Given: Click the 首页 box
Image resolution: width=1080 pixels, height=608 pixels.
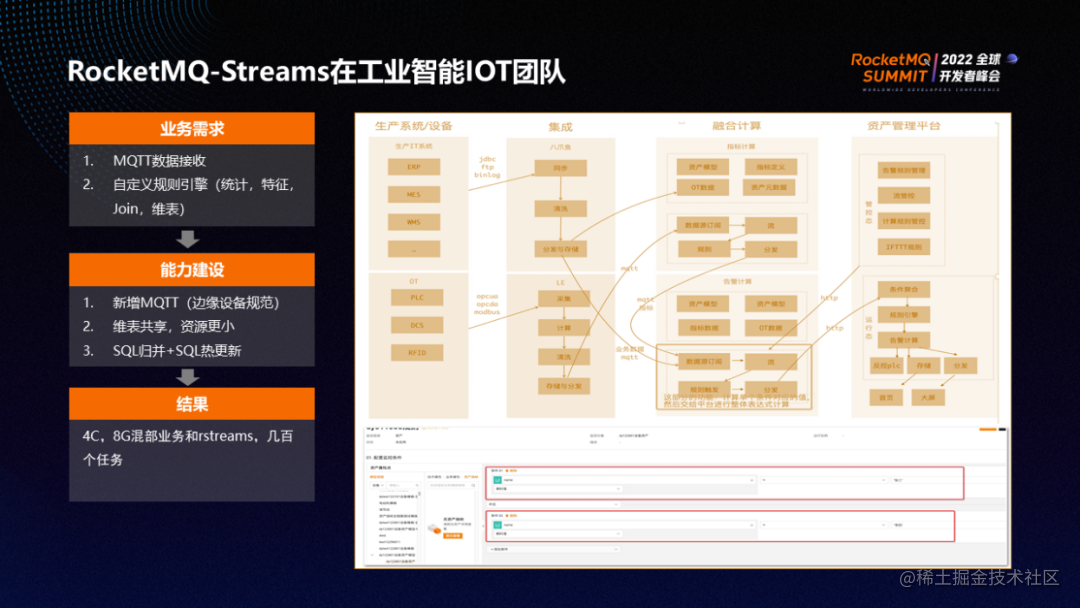Looking at the screenshot, I should click(x=886, y=397).
